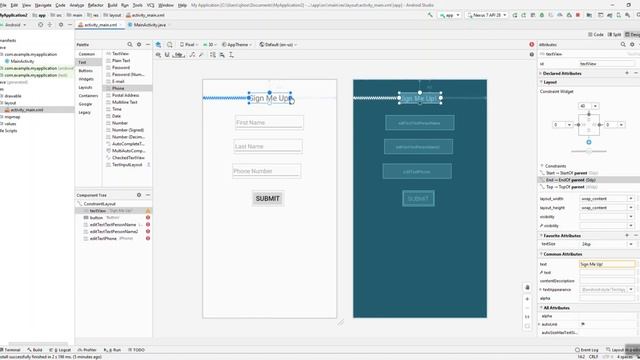Select the Common palette category
Screen dimensions: 640x360
tap(87, 54)
